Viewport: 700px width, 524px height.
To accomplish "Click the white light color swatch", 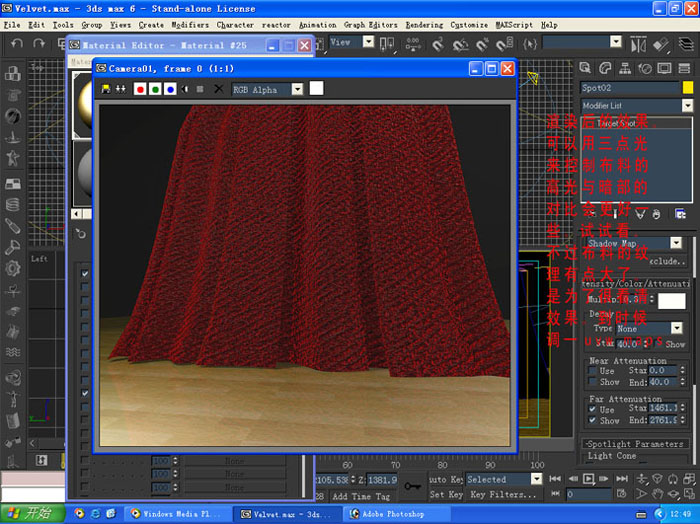I will (672, 301).
